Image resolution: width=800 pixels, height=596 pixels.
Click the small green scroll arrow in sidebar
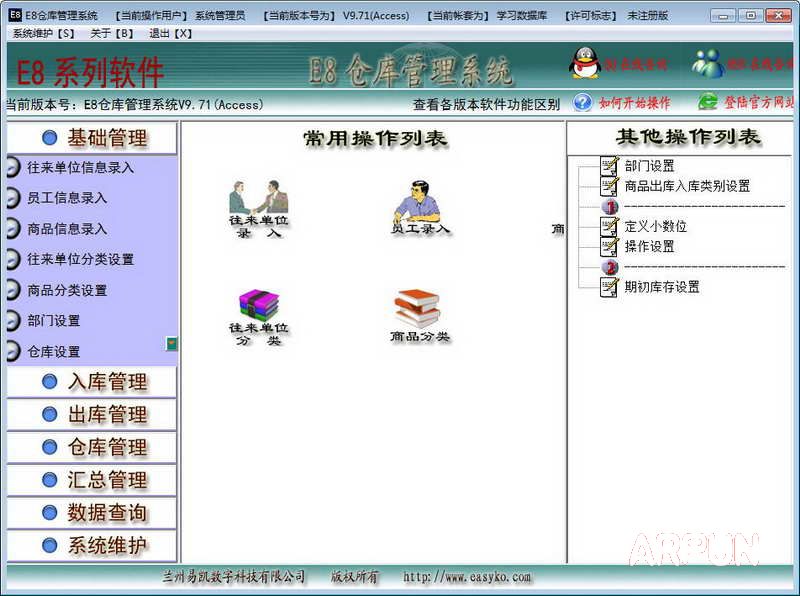(x=171, y=343)
